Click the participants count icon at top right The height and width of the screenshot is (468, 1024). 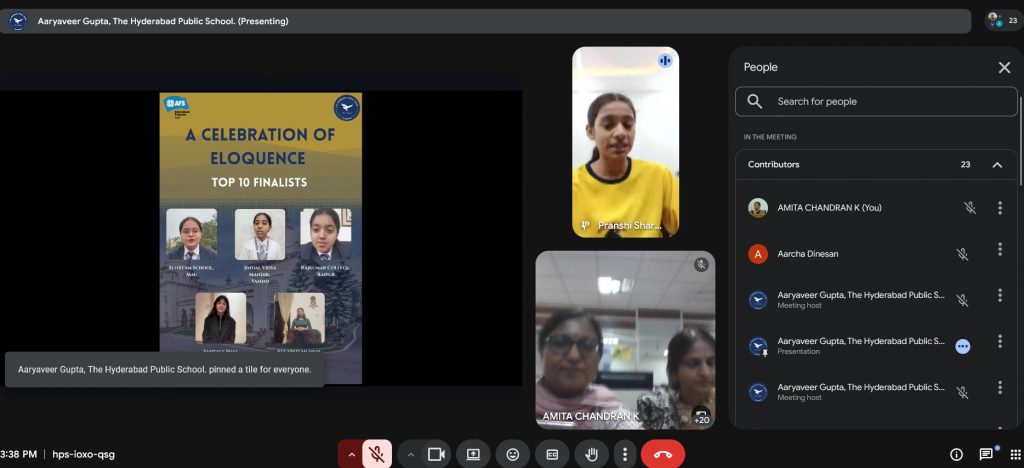(x=1002, y=20)
